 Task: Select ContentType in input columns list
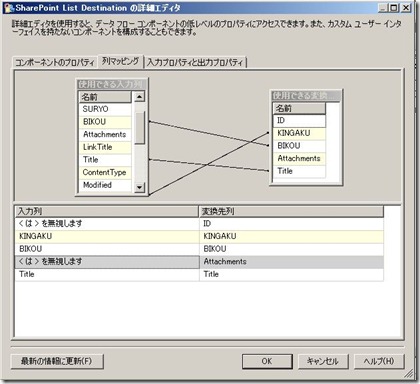[105, 172]
